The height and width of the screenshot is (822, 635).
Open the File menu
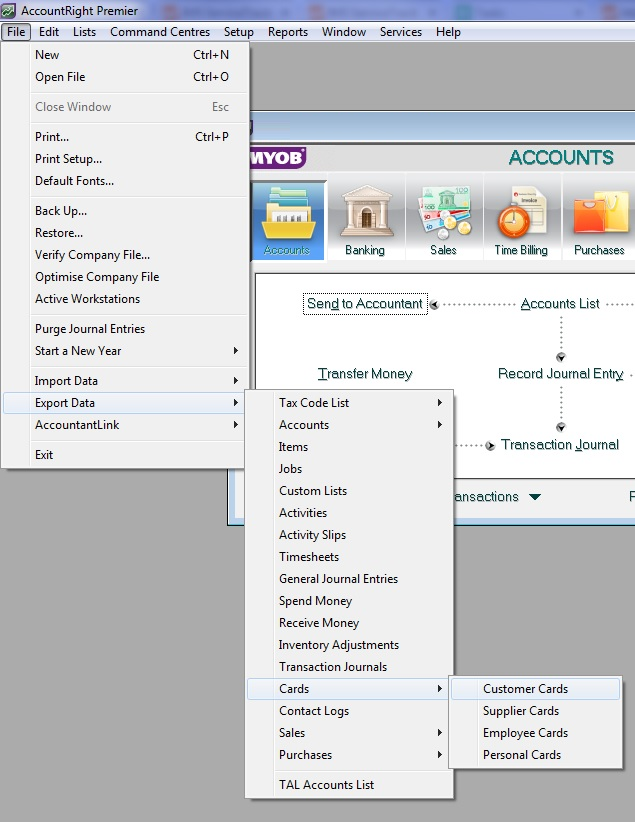coord(16,32)
